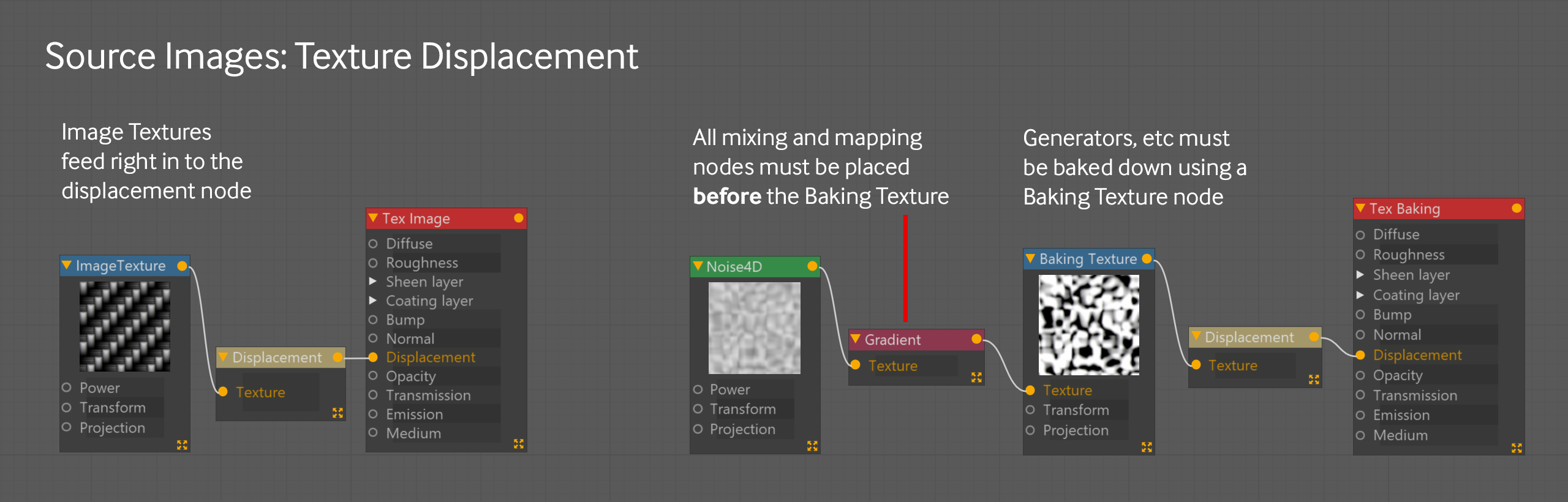The width and height of the screenshot is (1568, 502).
Task: Click the Baking Texture black-white preview
Action: 1088,324
